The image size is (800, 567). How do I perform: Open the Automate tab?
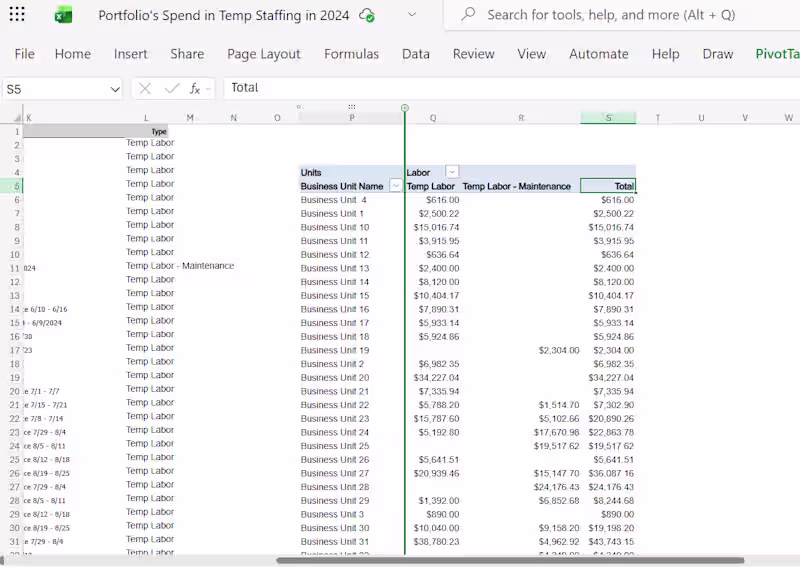tap(598, 54)
